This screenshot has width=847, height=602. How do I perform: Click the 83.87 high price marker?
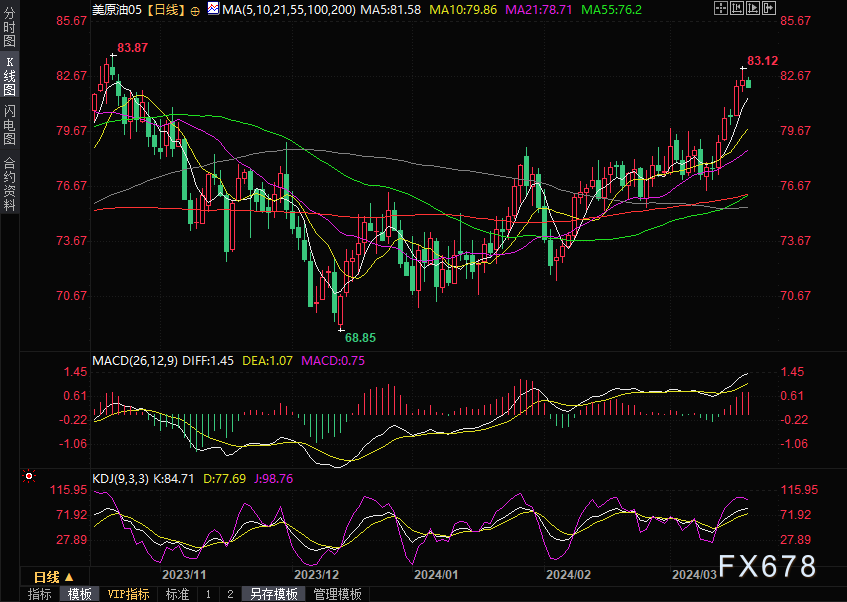pyautogui.click(x=132, y=48)
